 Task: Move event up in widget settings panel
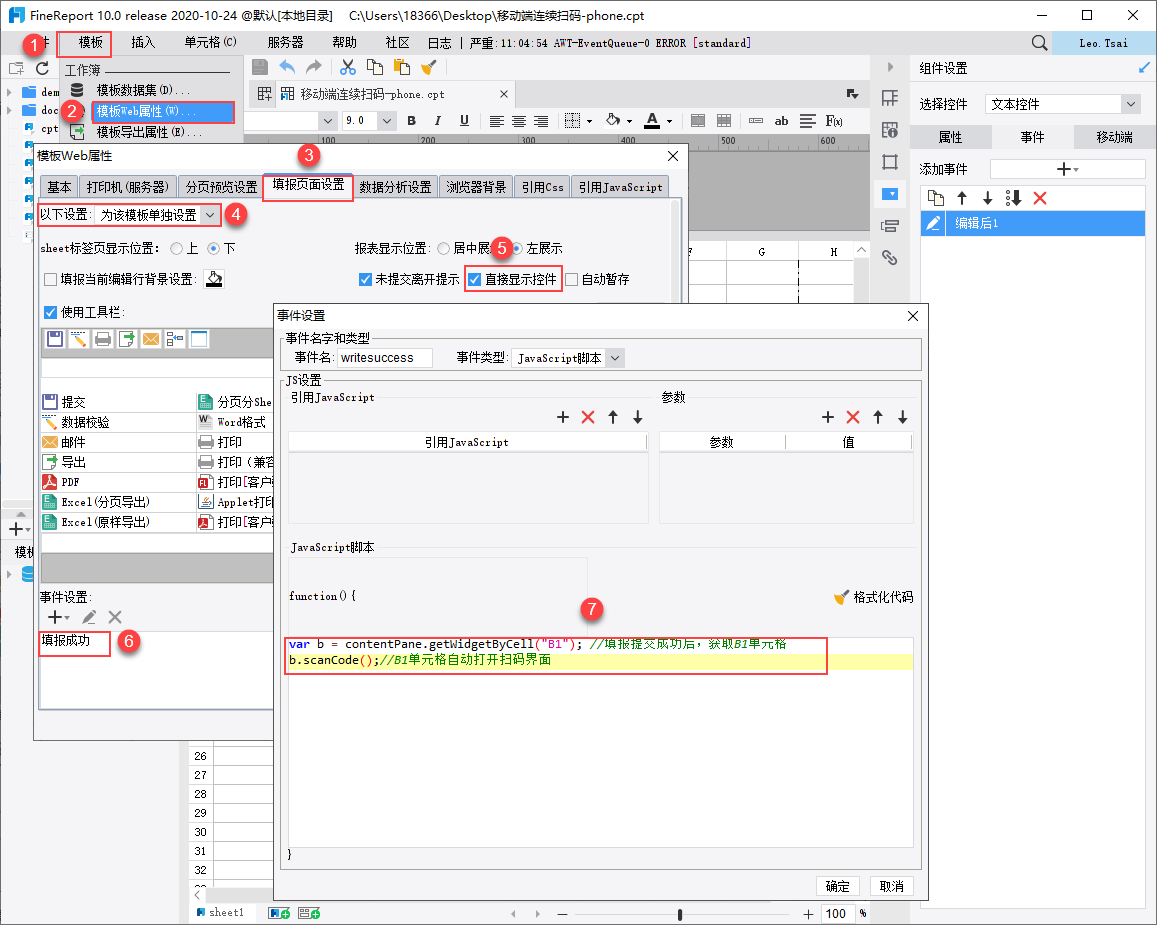tap(961, 198)
